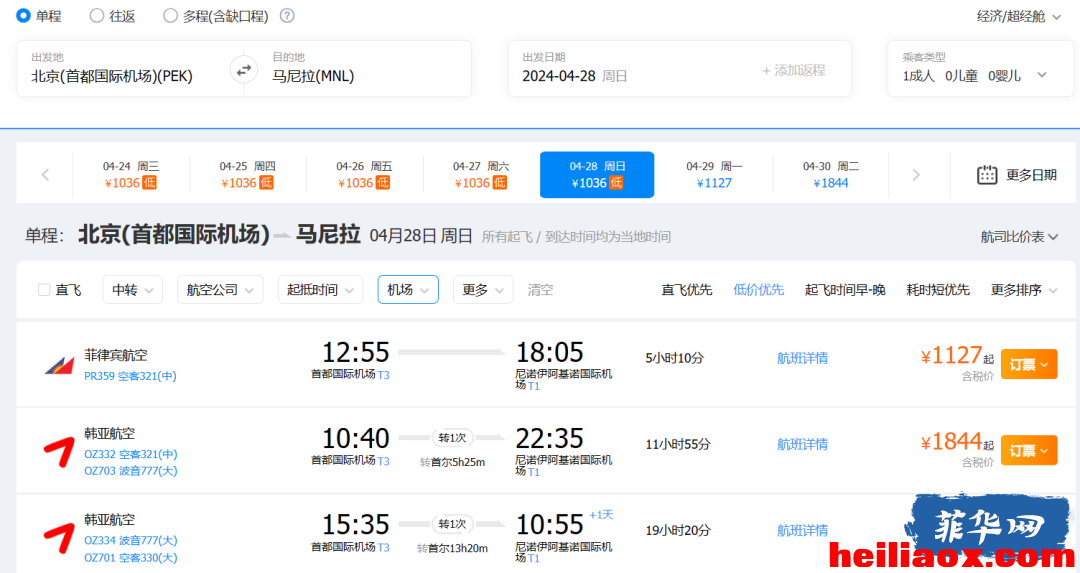
Task: Open flight link OZ701 空客330(大)
Action: (131, 558)
